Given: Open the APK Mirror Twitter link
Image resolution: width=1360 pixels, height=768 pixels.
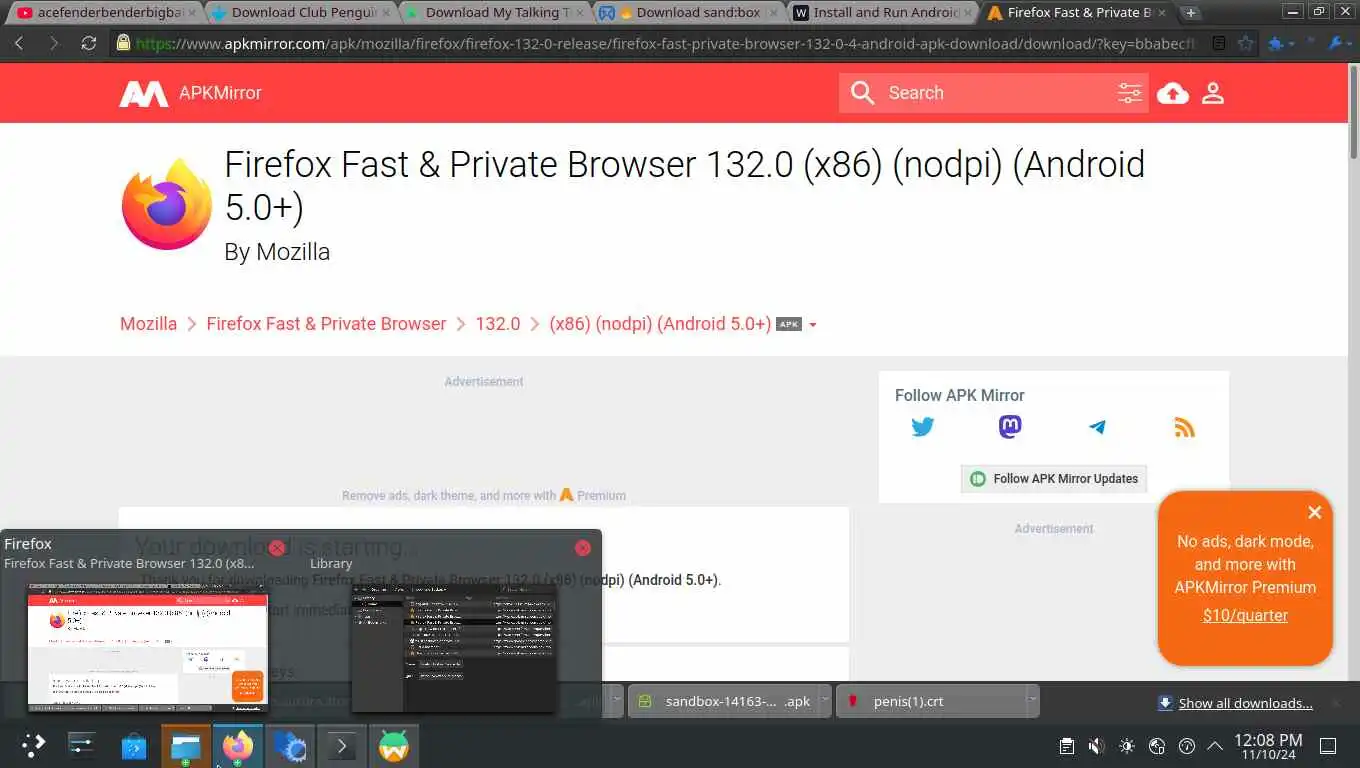Looking at the screenshot, I should click(x=923, y=427).
